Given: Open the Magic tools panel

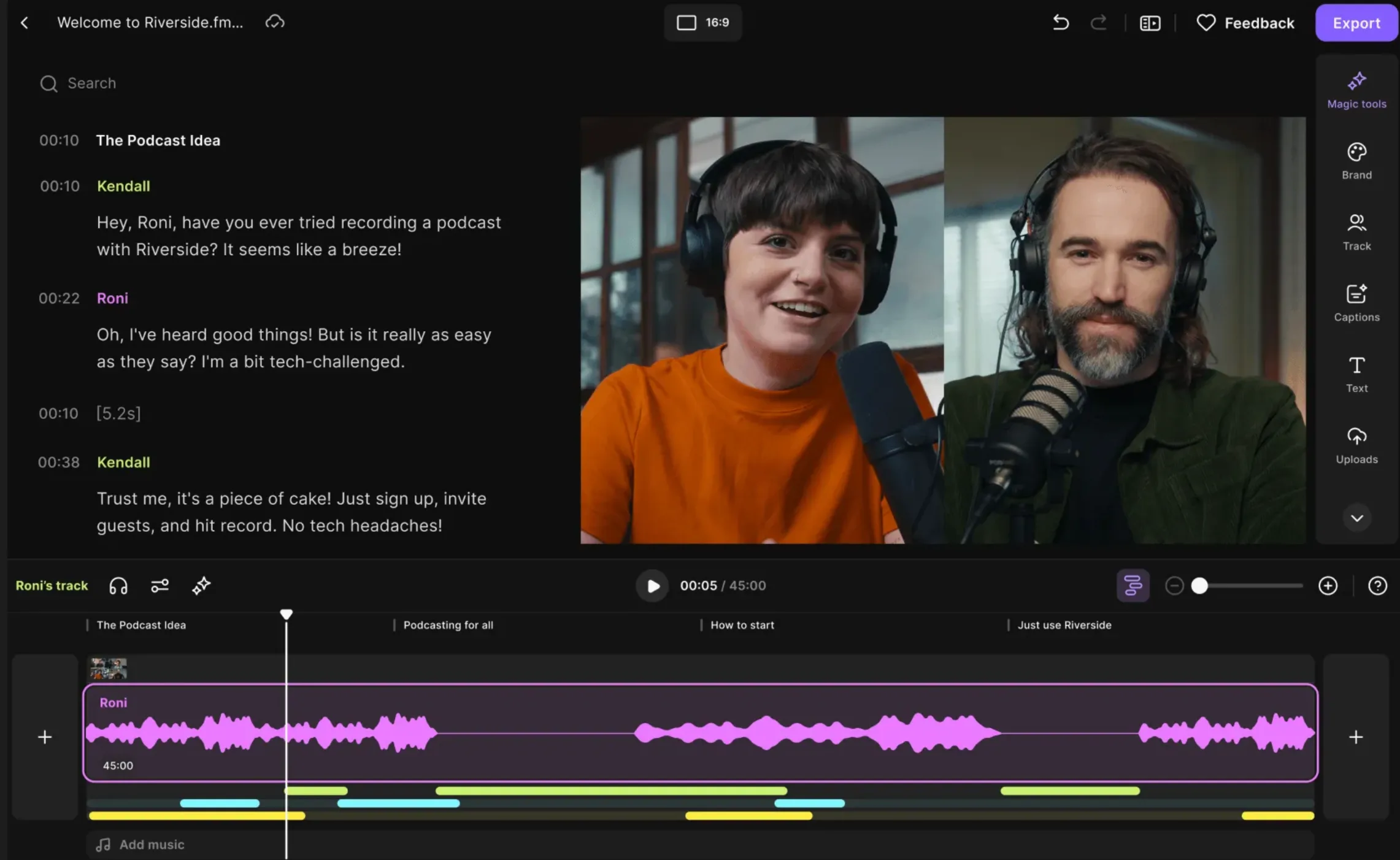Looking at the screenshot, I should [x=1356, y=89].
